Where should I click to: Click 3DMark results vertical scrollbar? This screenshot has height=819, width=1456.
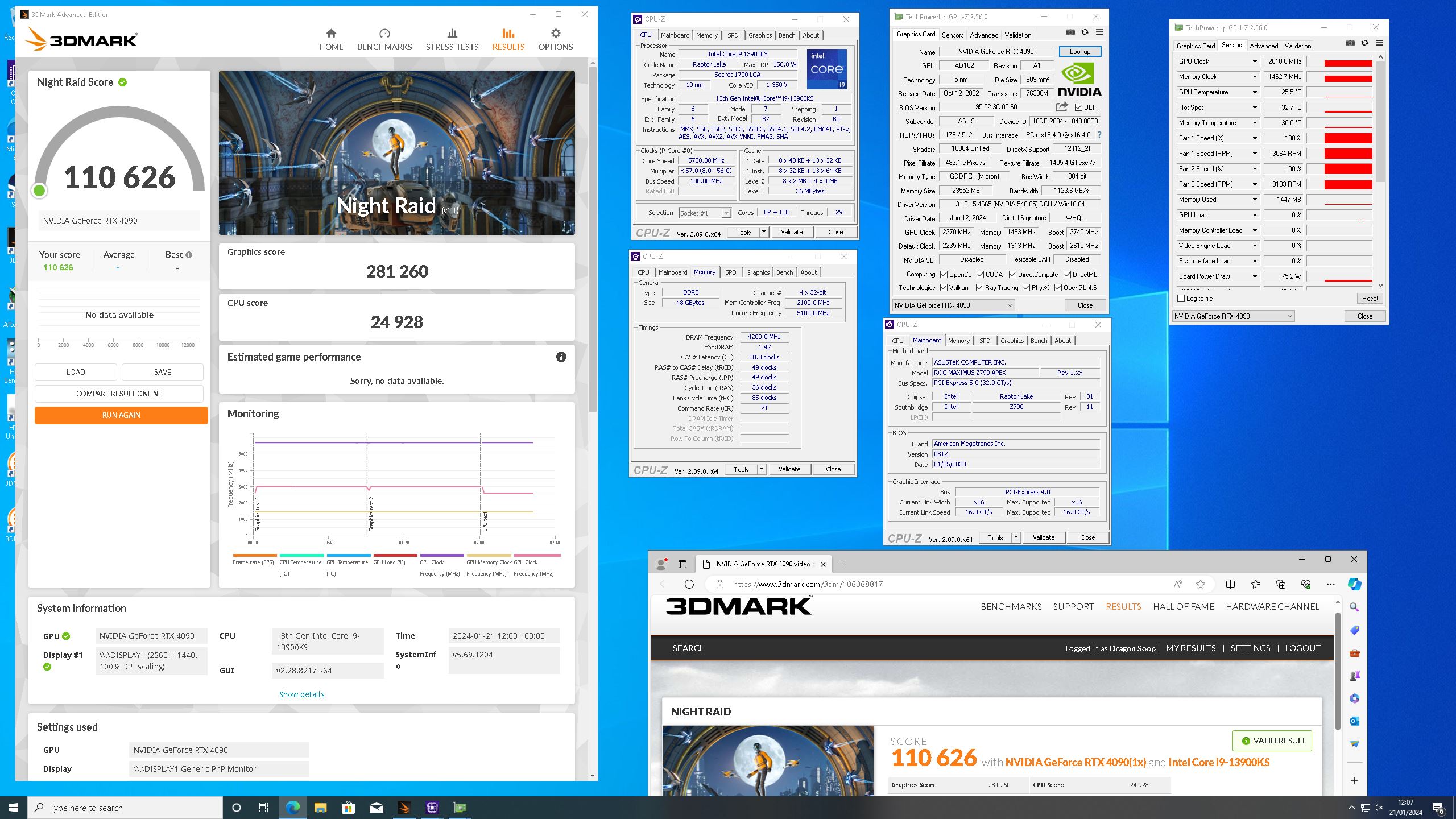[593, 239]
